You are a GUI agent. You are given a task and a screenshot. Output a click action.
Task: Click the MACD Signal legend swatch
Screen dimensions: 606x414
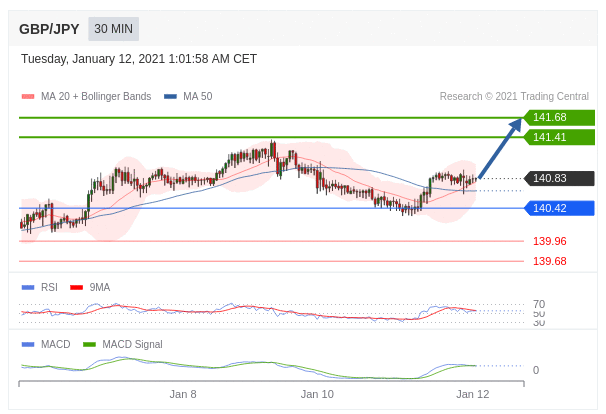click(x=89, y=344)
